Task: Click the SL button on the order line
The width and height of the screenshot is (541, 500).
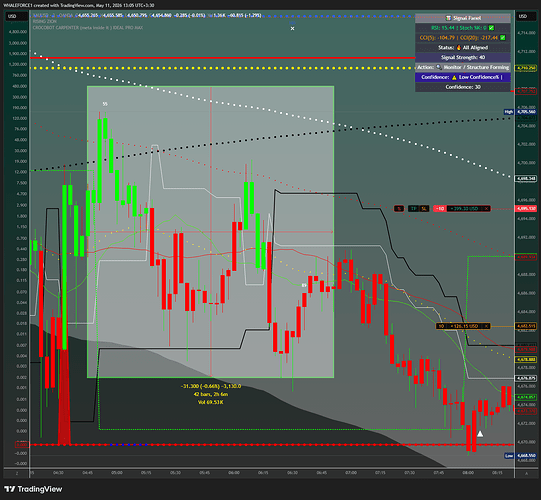Action: (424, 208)
